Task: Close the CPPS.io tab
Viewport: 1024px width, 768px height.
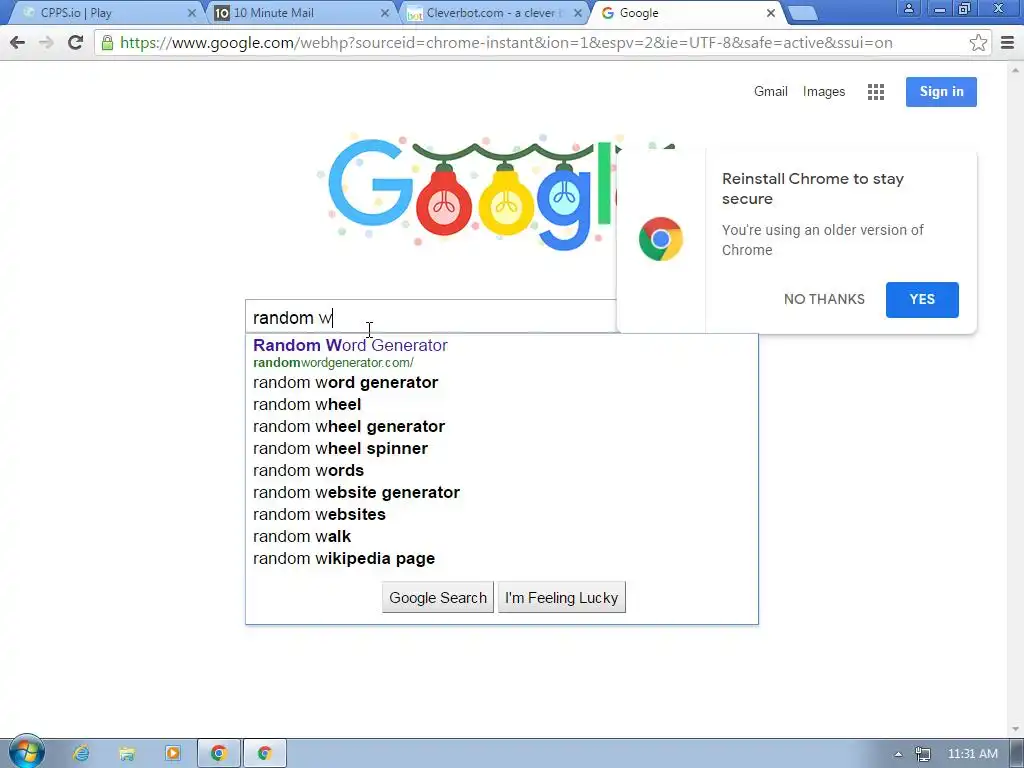Action: [192, 13]
